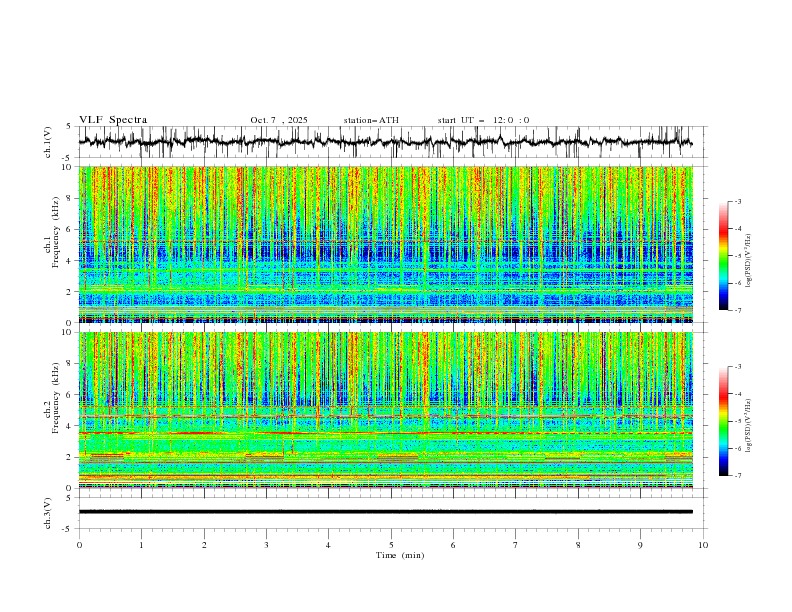Click the 4 minute tick label

(x=328, y=545)
